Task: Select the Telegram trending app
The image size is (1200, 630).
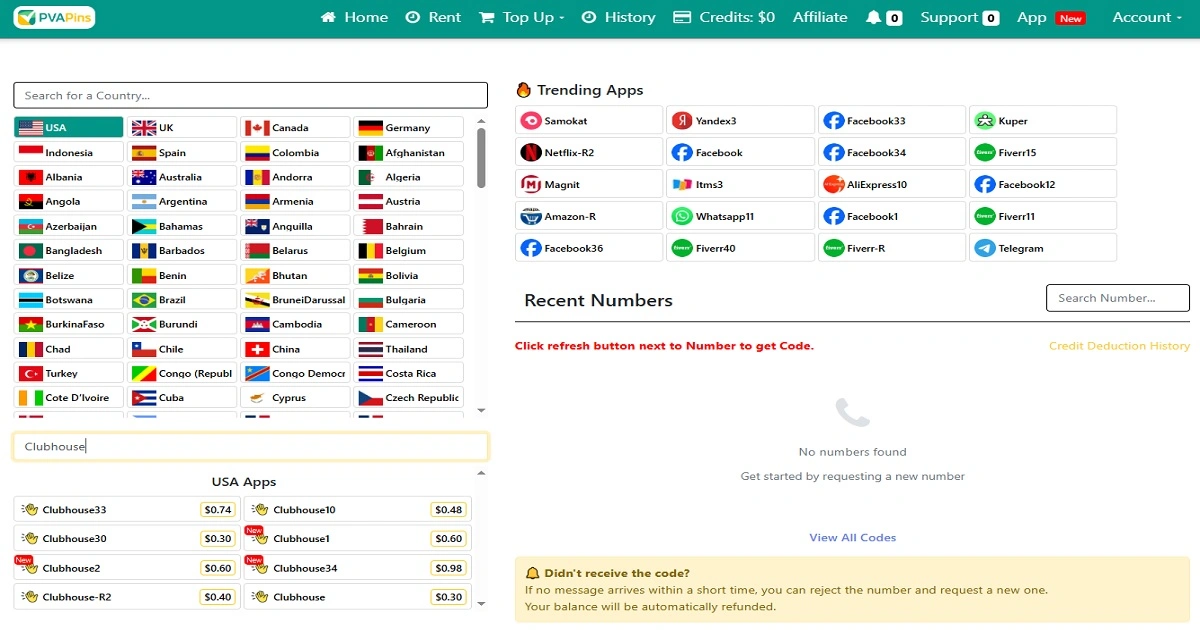Action: [1043, 248]
